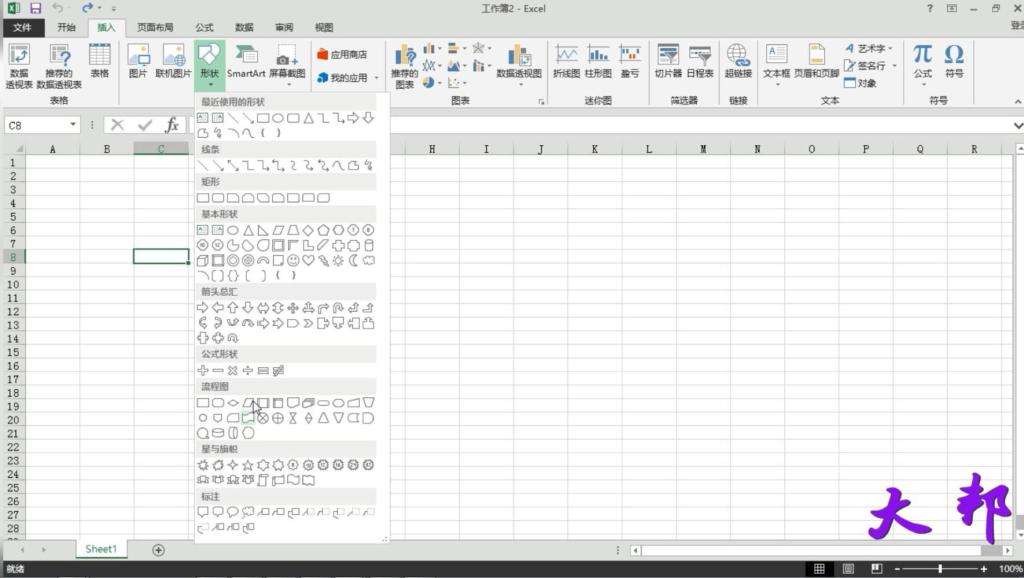This screenshot has height=578, width=1024.
Task: Pick the heart shape from basic shapes
Action: [308, 261]
